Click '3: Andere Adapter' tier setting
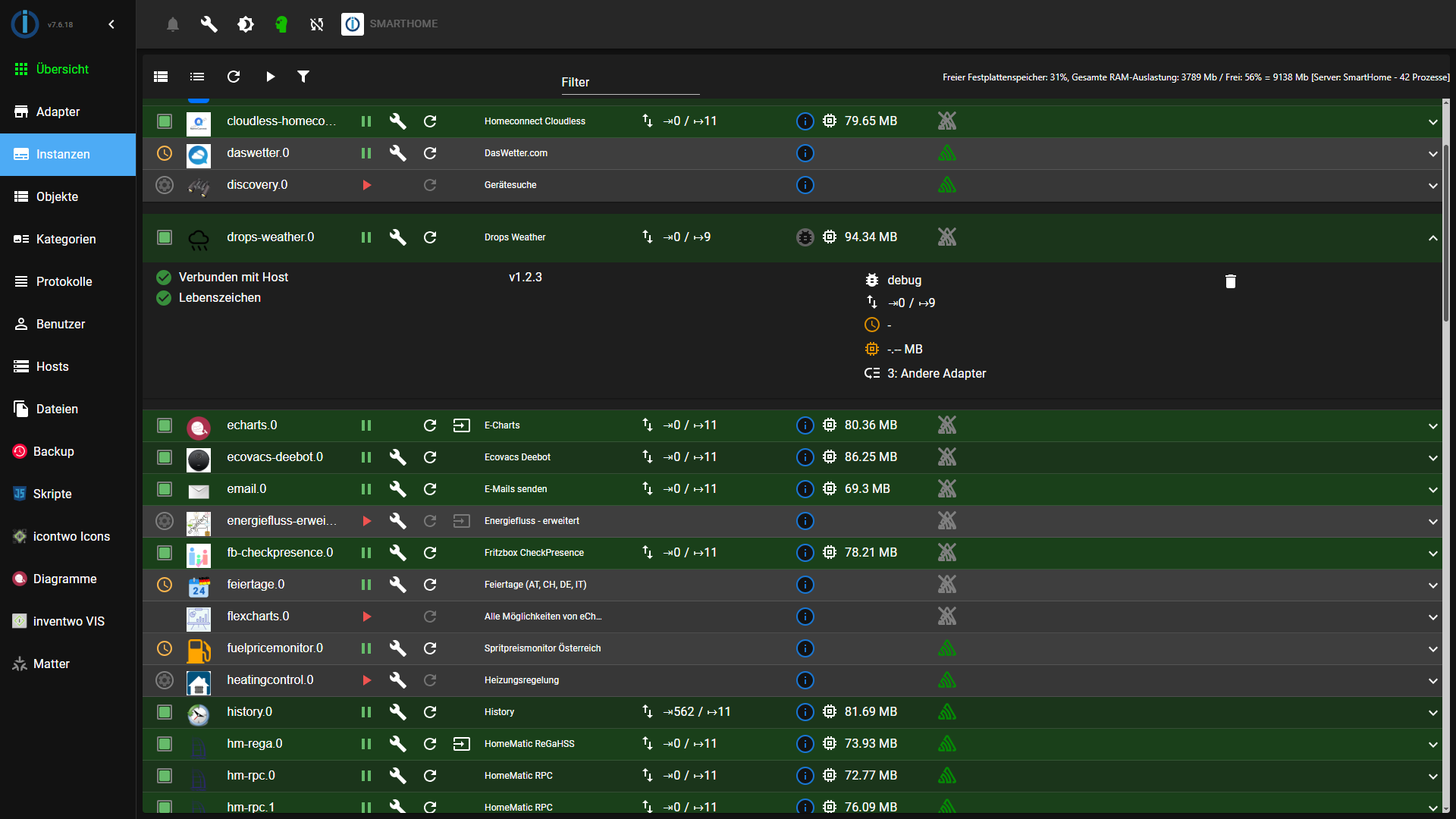The height and width of the screenshot is (819, 1456). 936,374
